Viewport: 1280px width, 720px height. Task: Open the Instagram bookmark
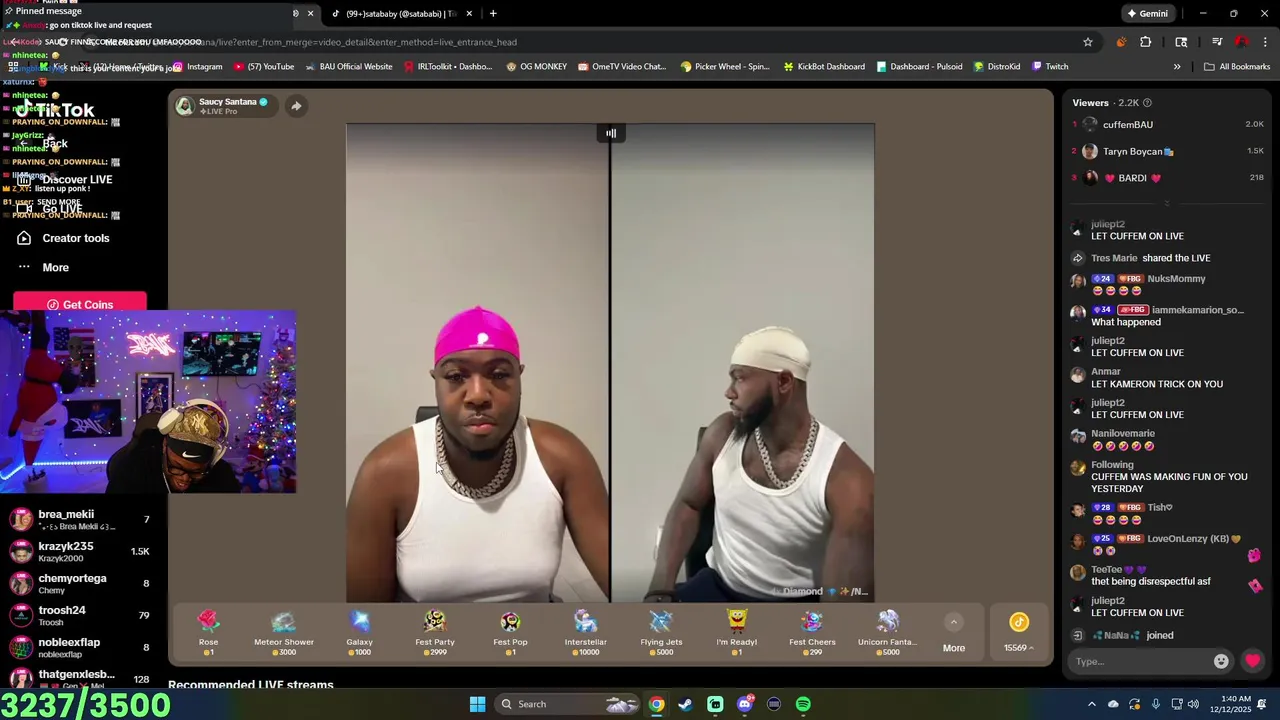tap(197, 67)
